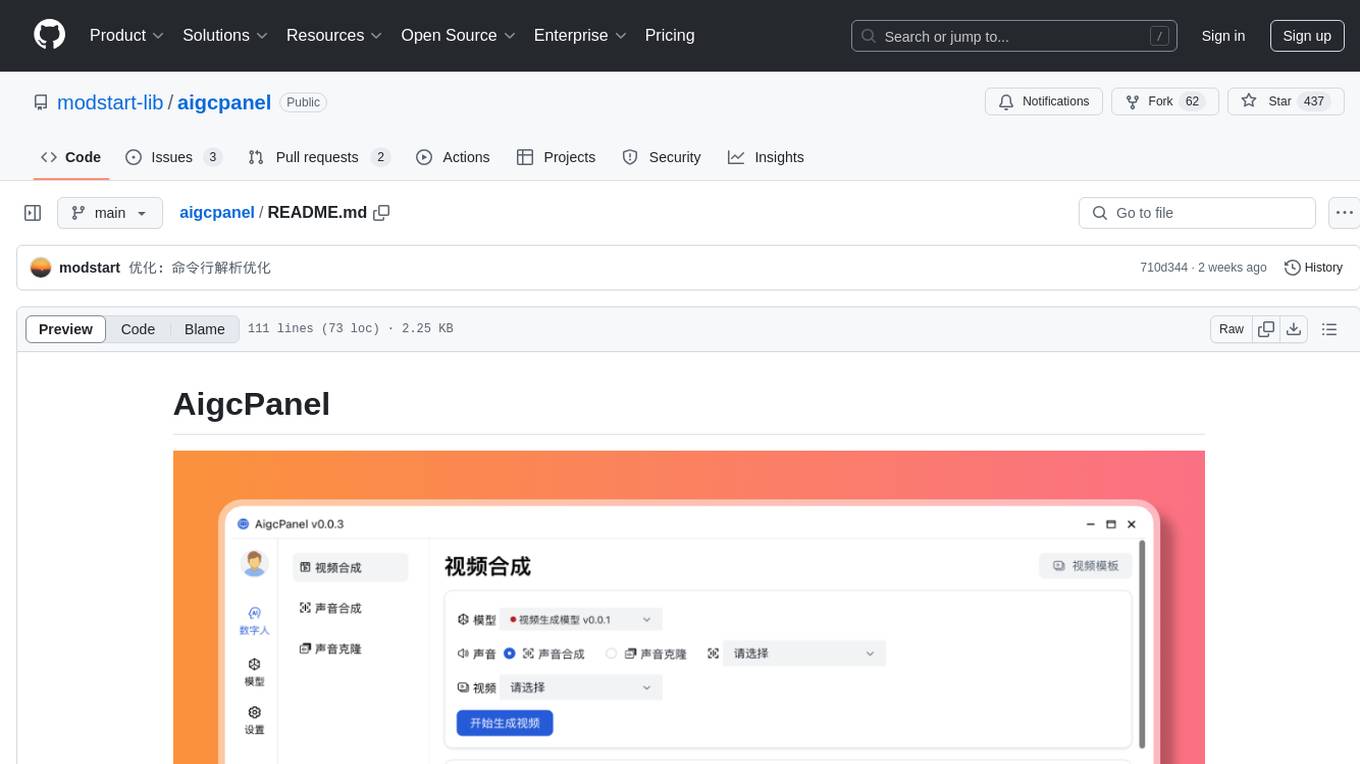This screenshot has height=764, width=1360.
Task: Open the aigcpanel repository title link
Action: tap(224, 102)
